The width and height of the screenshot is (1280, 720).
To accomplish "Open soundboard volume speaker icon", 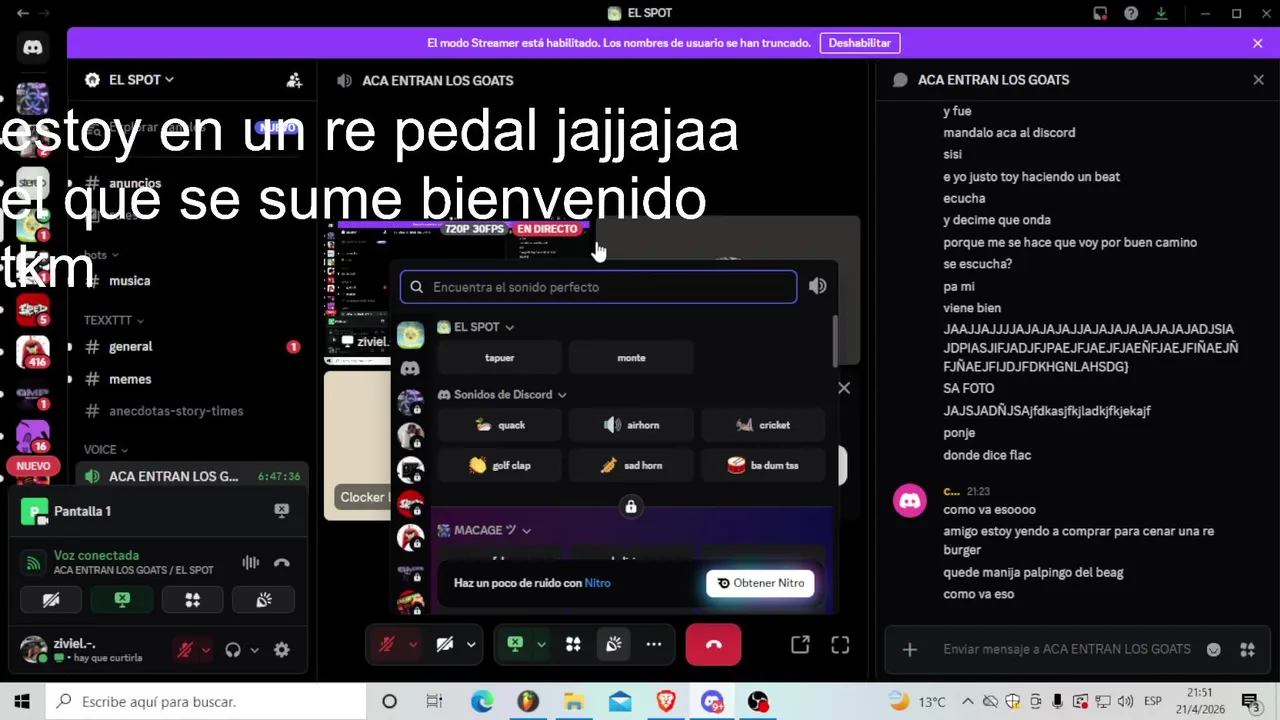I will [817, 286].
